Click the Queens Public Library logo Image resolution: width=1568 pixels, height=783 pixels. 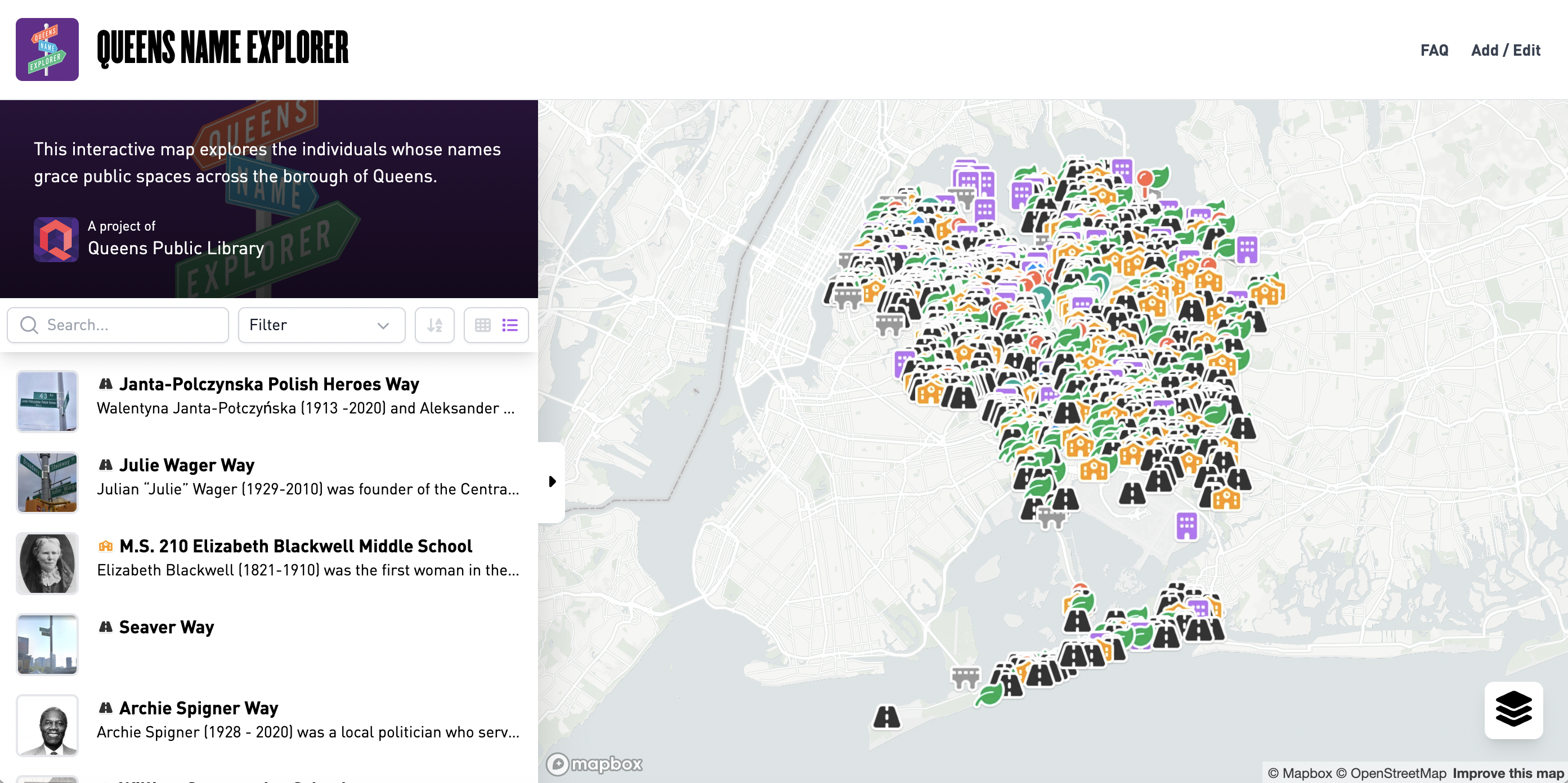(56, 239)
